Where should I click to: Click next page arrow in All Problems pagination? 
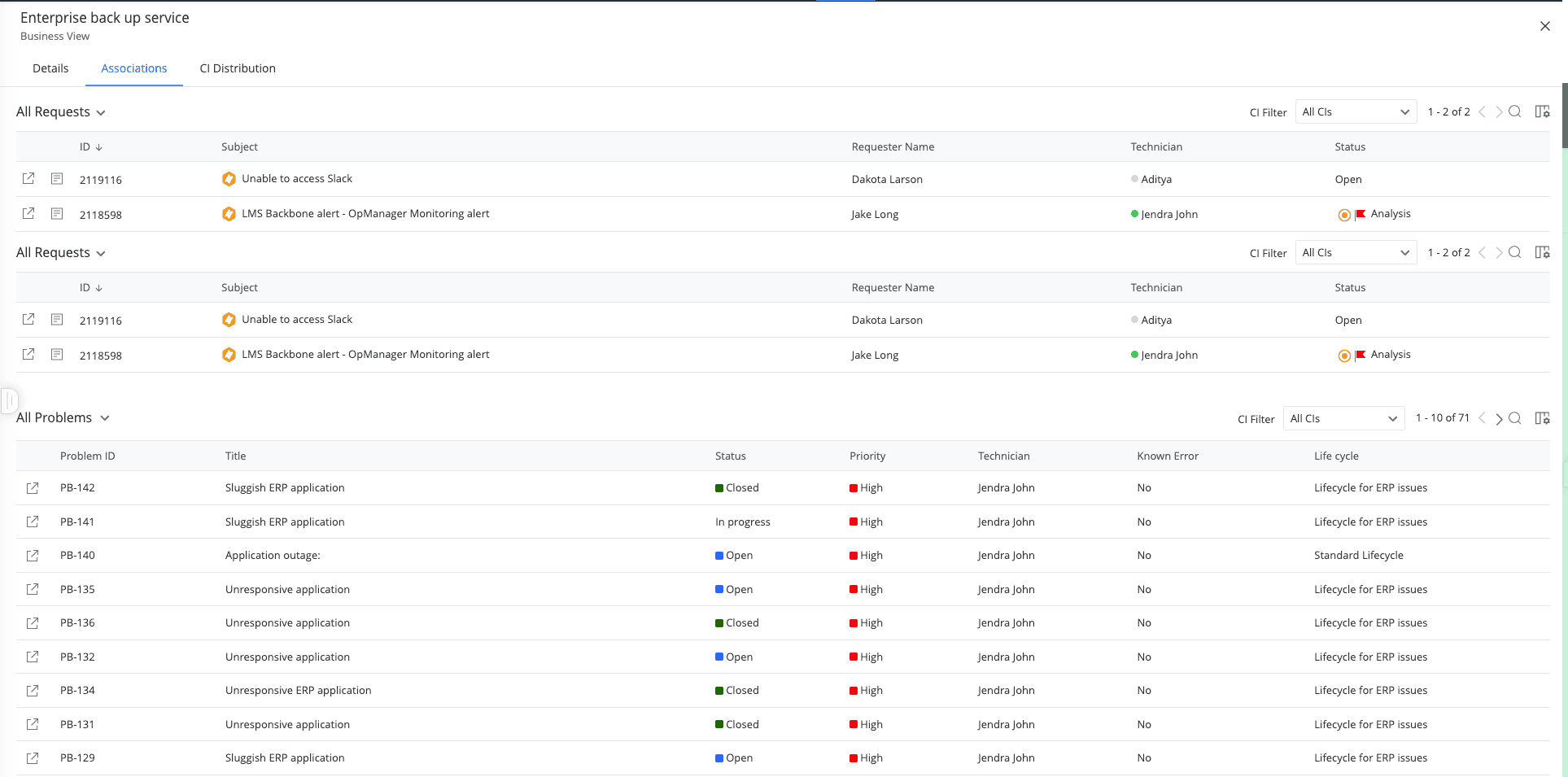pyautogui.click(x=1499, y=418)
